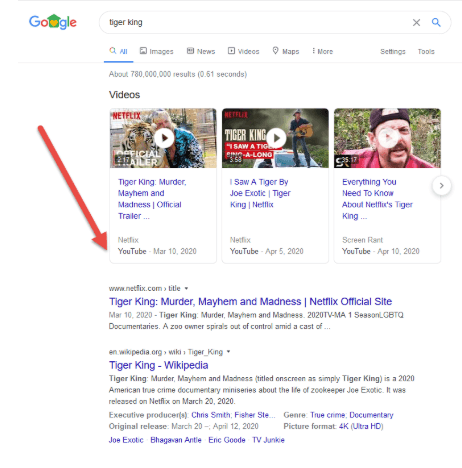Viewport: 462px width, 468px height.
Task: Switch to the Maps tab
Action: pos(286,51)
